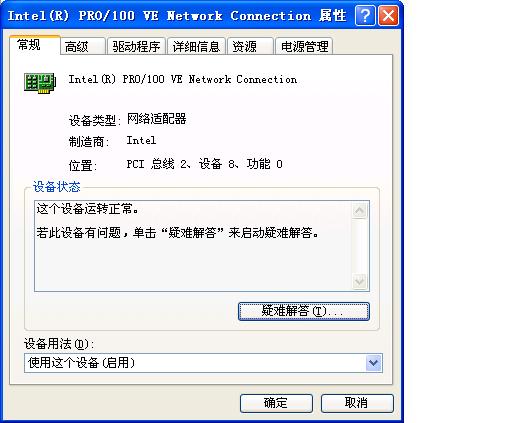Click the network adapter card icon
The height and width of the screenshot is (423, 512).
(40, 83)
